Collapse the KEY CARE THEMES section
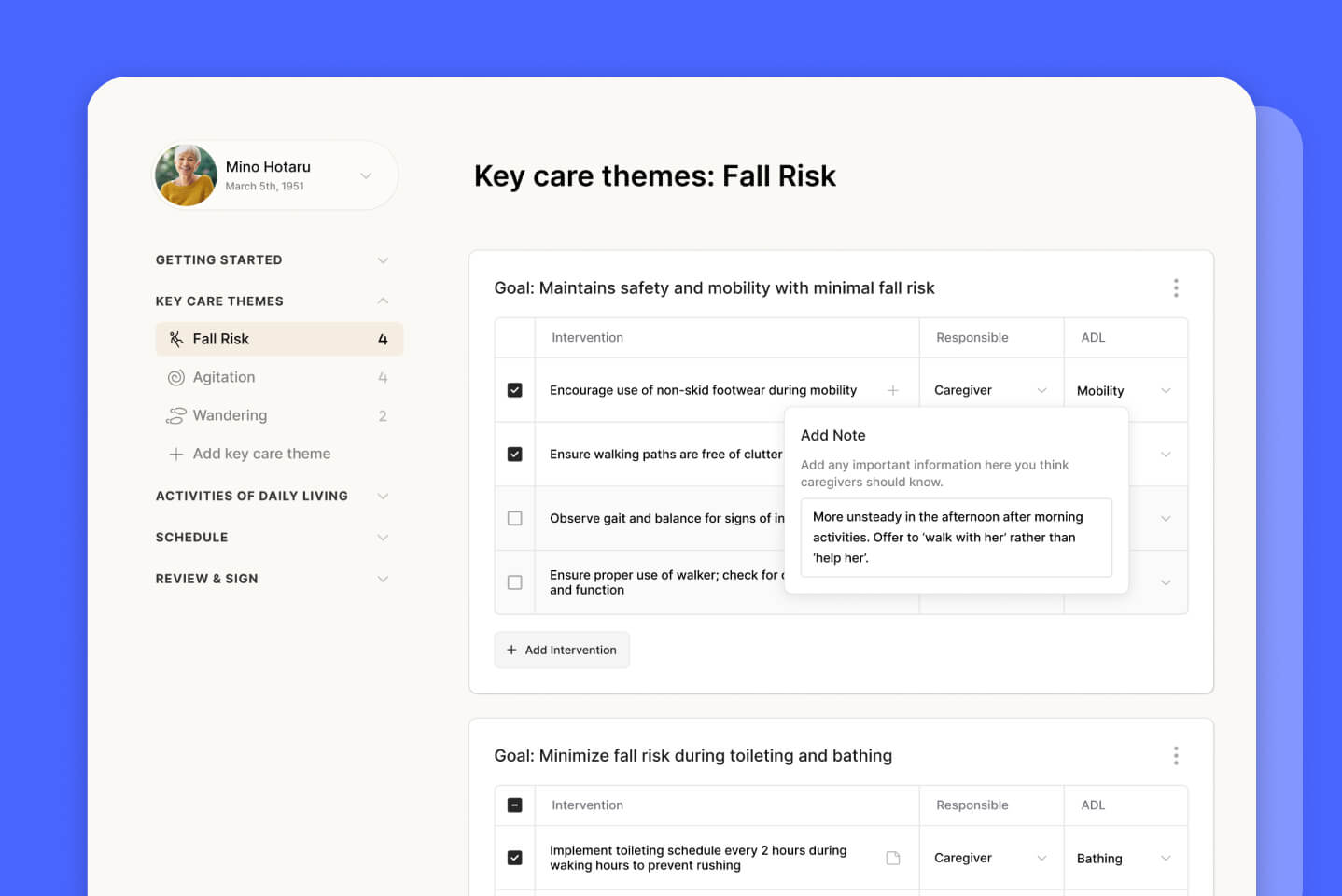The image size is (1342, 896). (383, 301)
